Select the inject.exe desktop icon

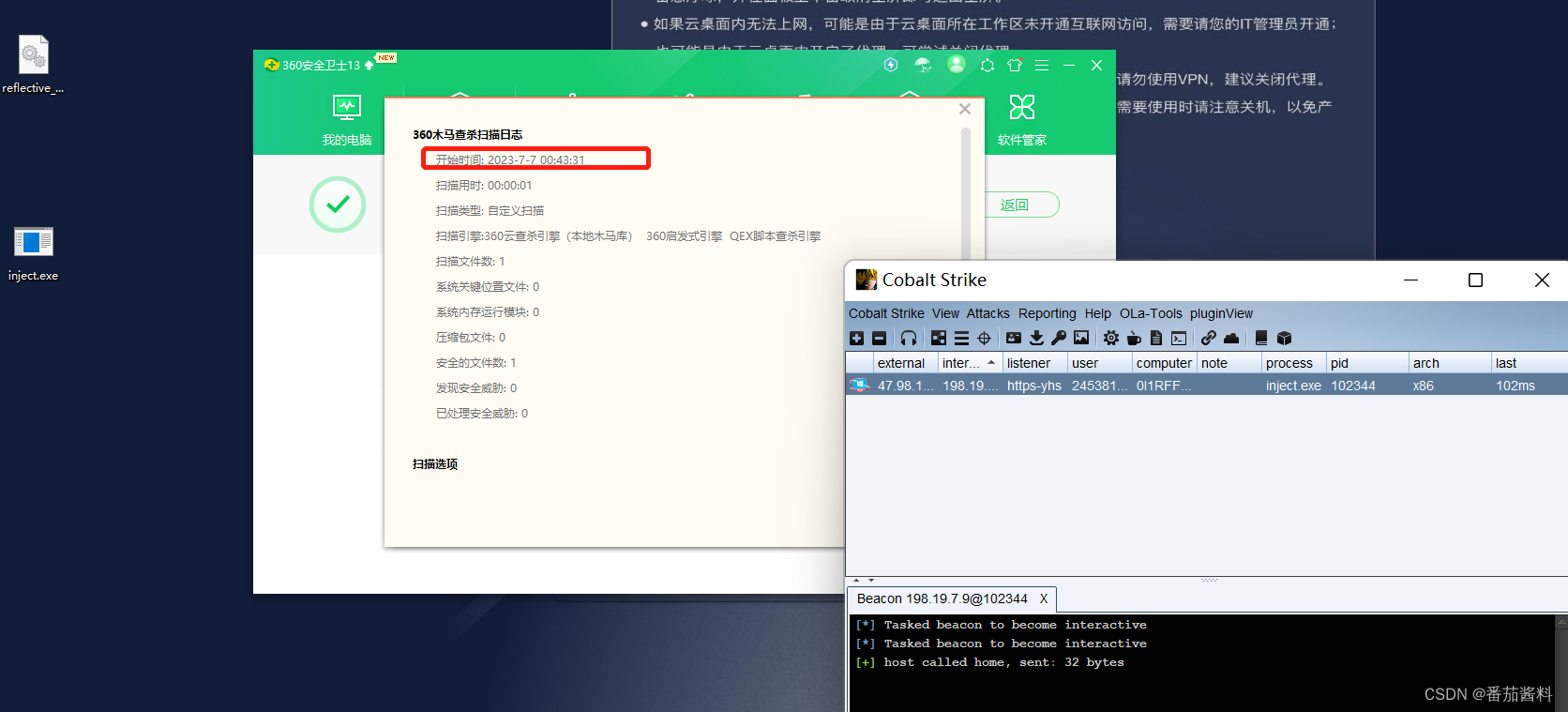click(34, 253)
